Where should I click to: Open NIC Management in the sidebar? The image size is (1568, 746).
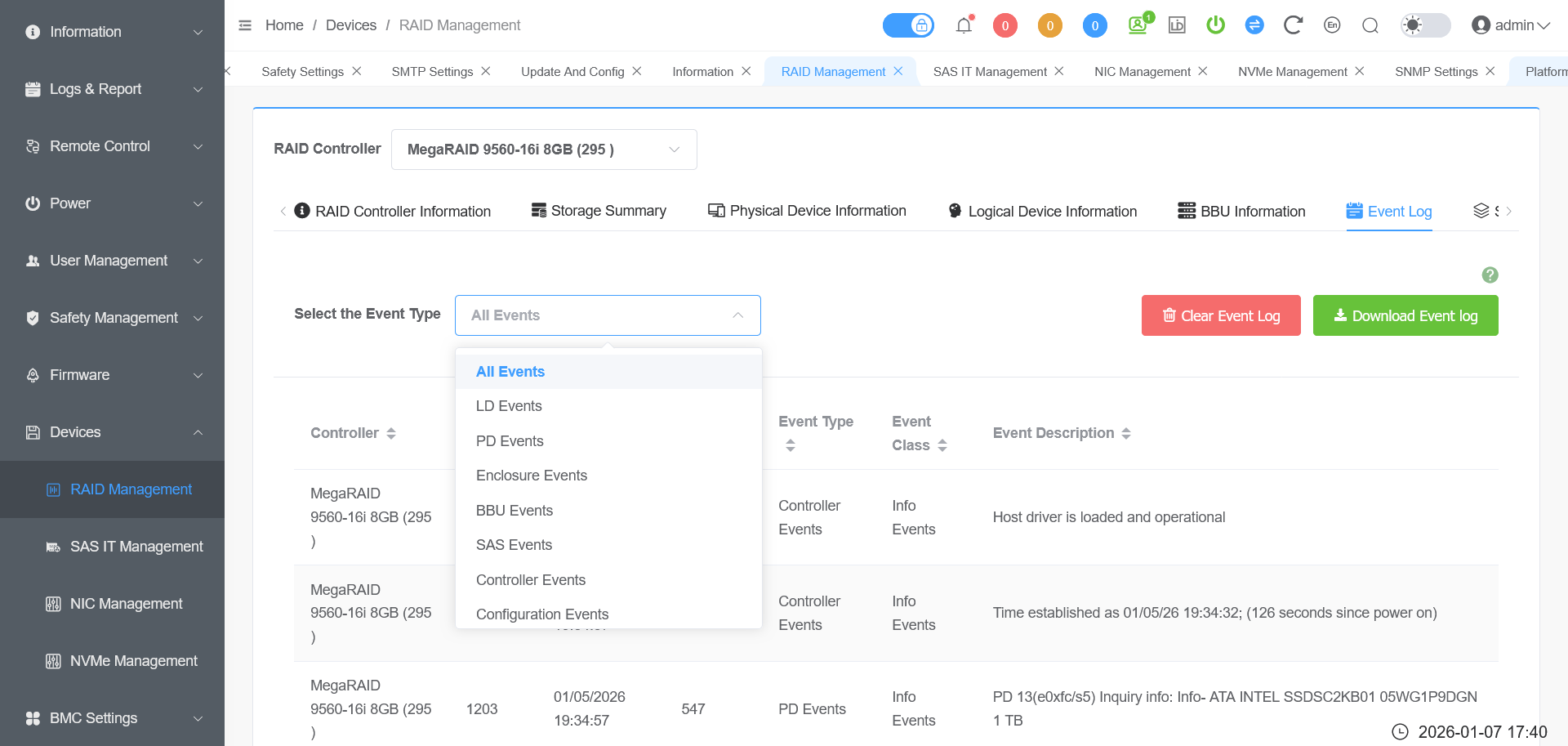(x=126, y=604)
